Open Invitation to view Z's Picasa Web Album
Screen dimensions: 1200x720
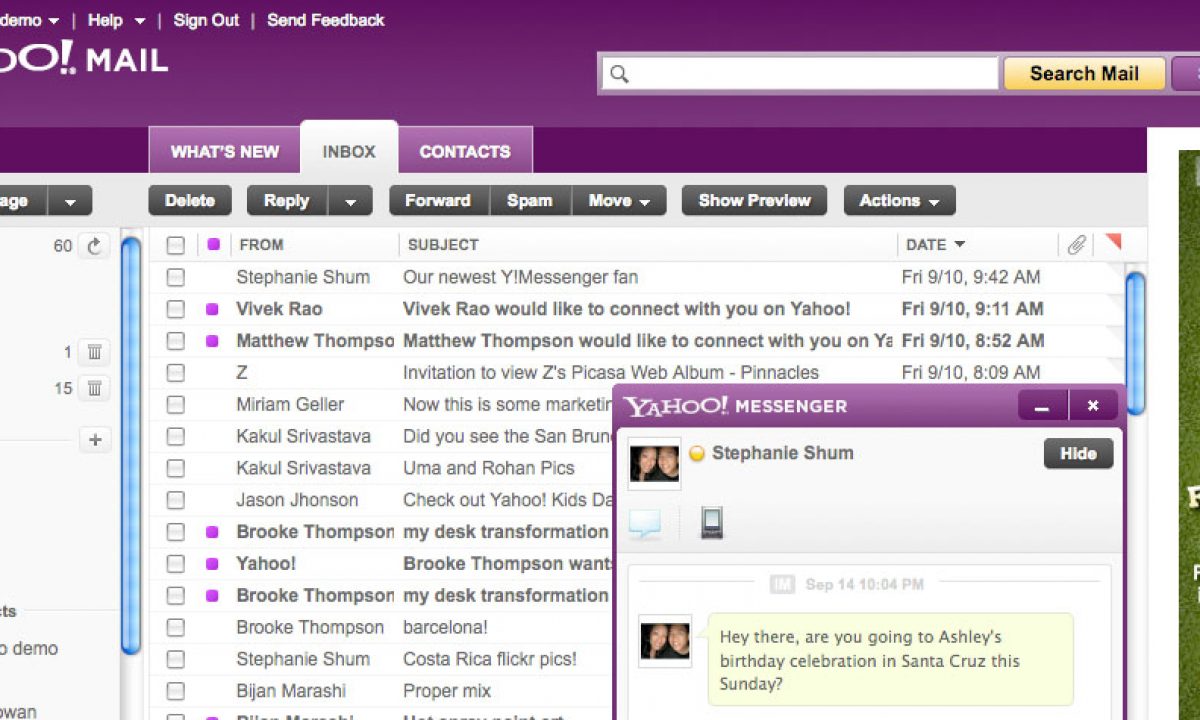[x=611, y=373]
